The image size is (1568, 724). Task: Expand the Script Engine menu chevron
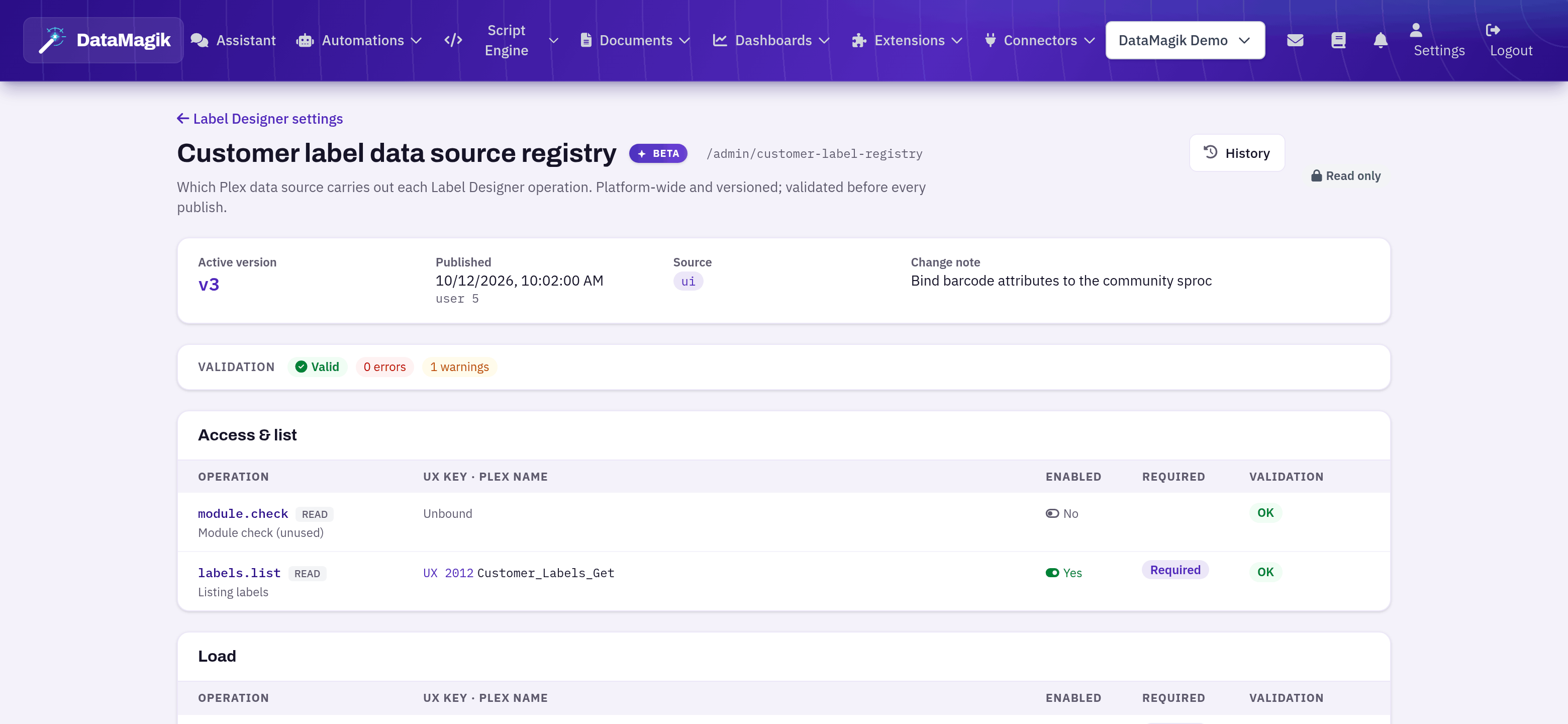[553, 40]
